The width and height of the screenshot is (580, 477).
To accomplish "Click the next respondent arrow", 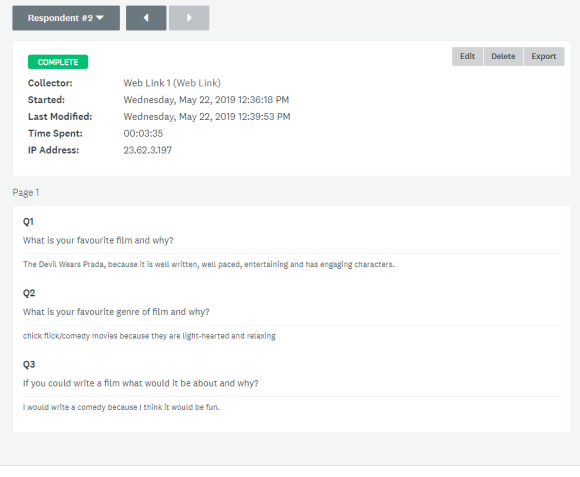I will tap(189, 18).
